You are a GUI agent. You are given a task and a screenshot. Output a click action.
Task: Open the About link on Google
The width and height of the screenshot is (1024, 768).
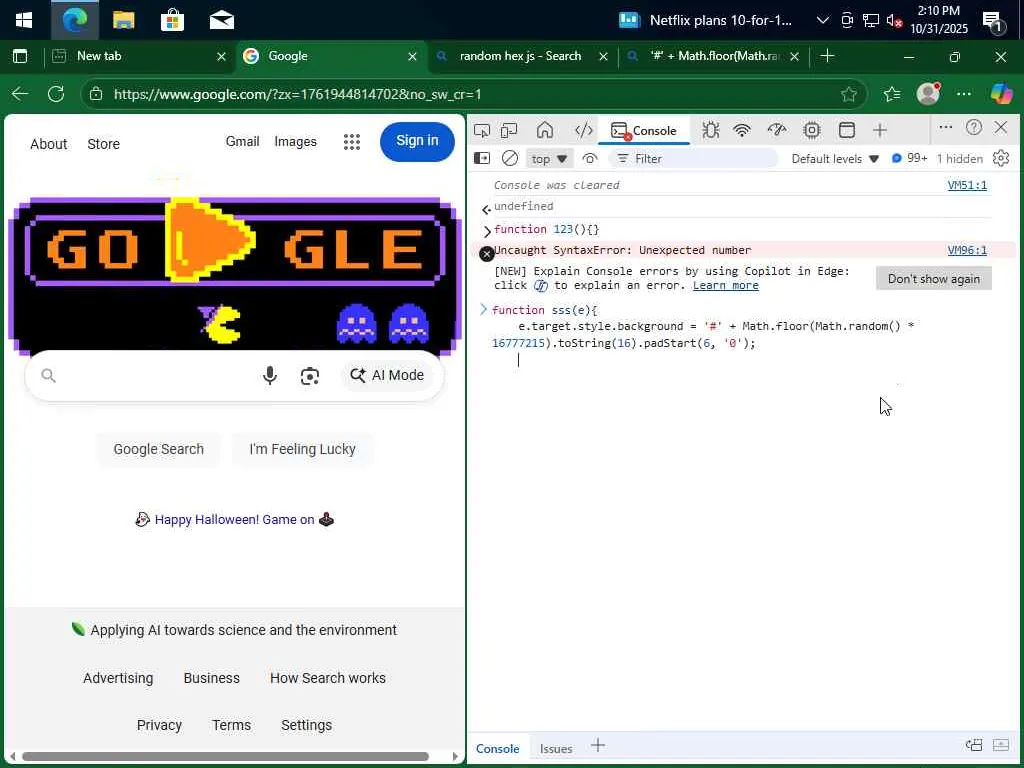48,144
